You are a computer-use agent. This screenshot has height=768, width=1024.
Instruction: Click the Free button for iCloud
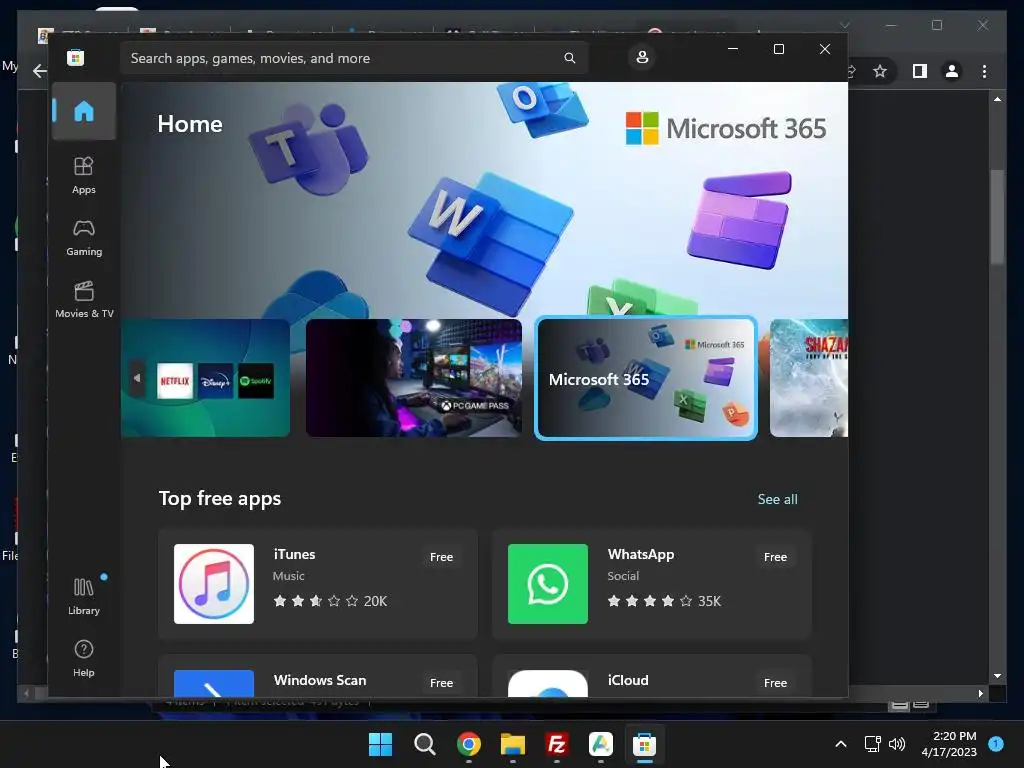pyautogui.click(x=775, y=682)
